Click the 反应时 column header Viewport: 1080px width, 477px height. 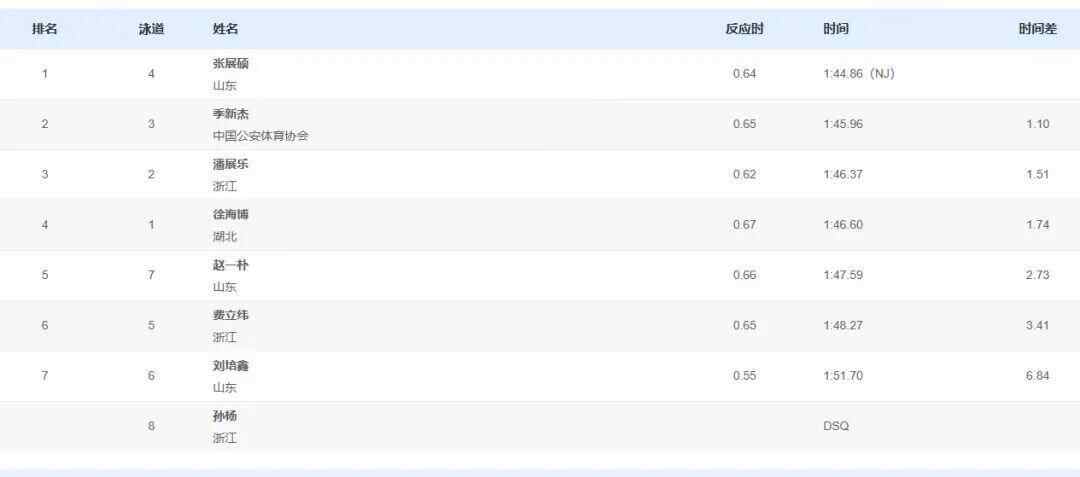tap(744, 29)
